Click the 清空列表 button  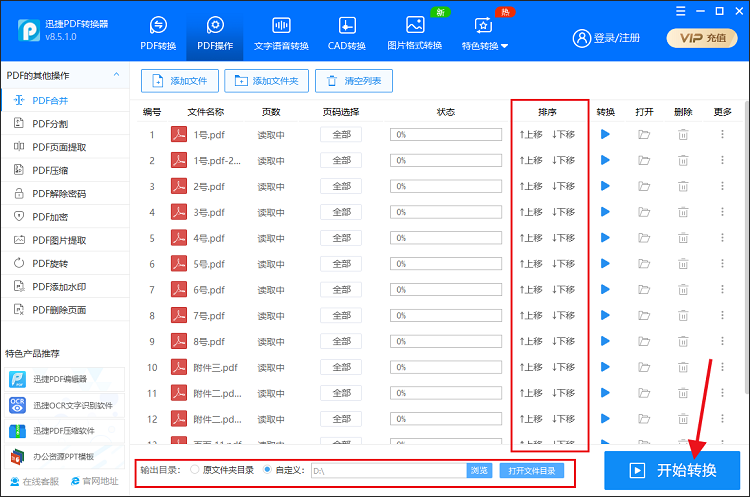[354, 81]
